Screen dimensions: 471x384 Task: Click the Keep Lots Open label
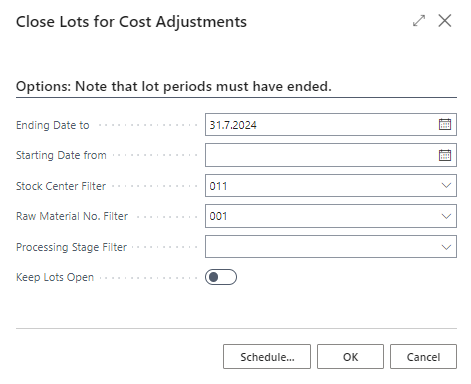pos(55,277)
